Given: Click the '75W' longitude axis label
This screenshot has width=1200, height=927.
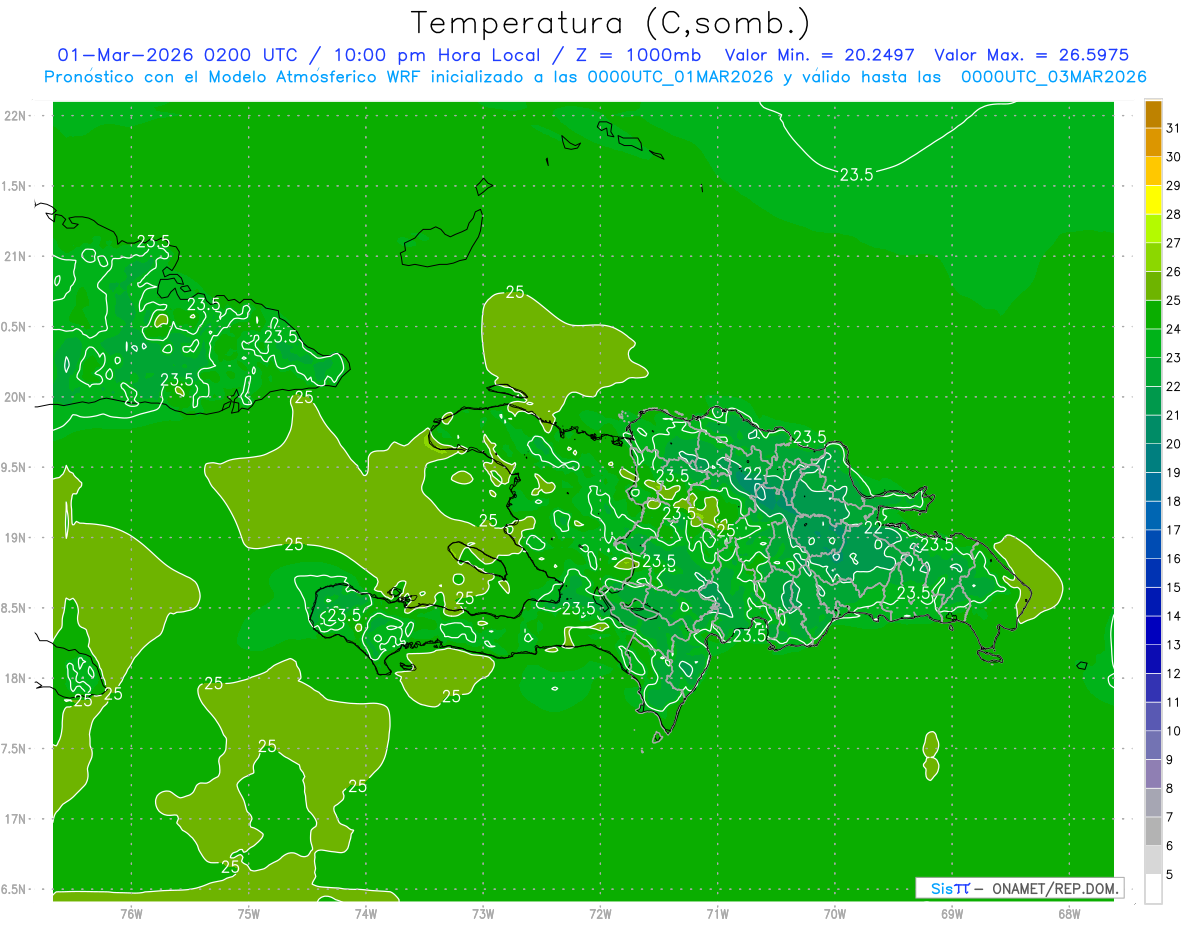Looking at the screenshot, I should pos(248,913).
